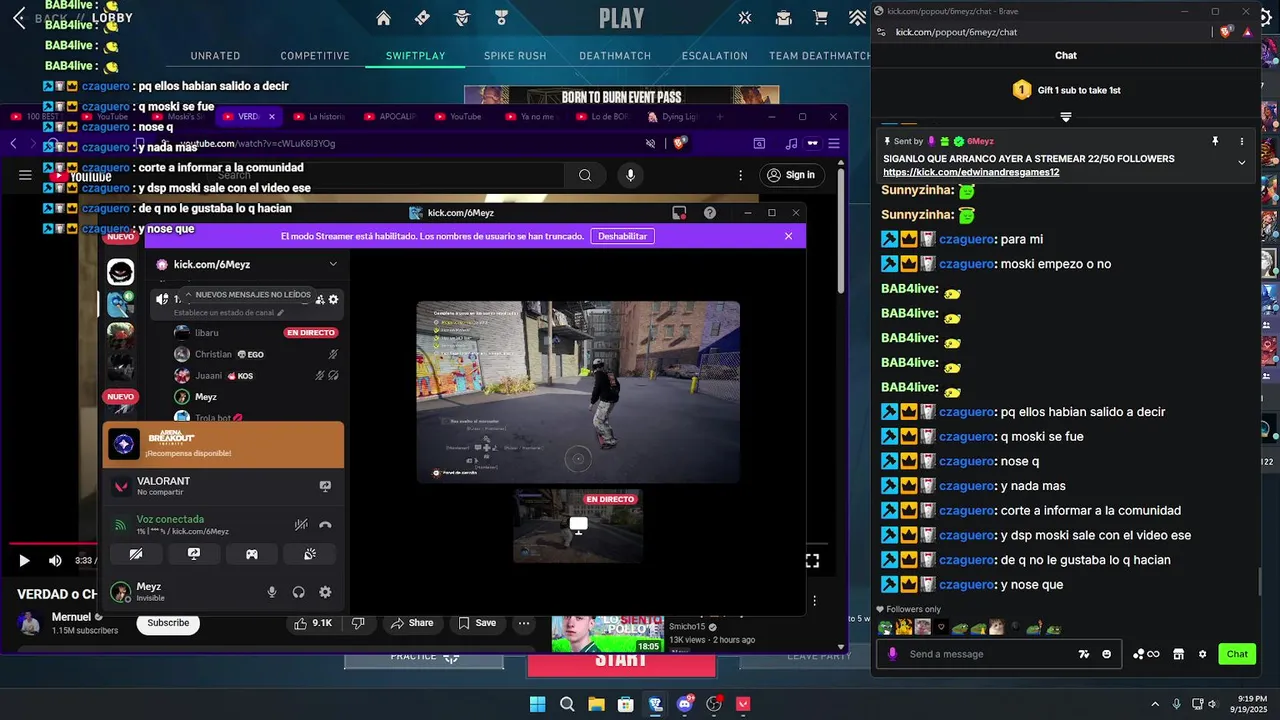Mute Discord microphone next to Meyz
Image resolution: width=1280 pixels, height=720 pixels.
click(272, 592)
